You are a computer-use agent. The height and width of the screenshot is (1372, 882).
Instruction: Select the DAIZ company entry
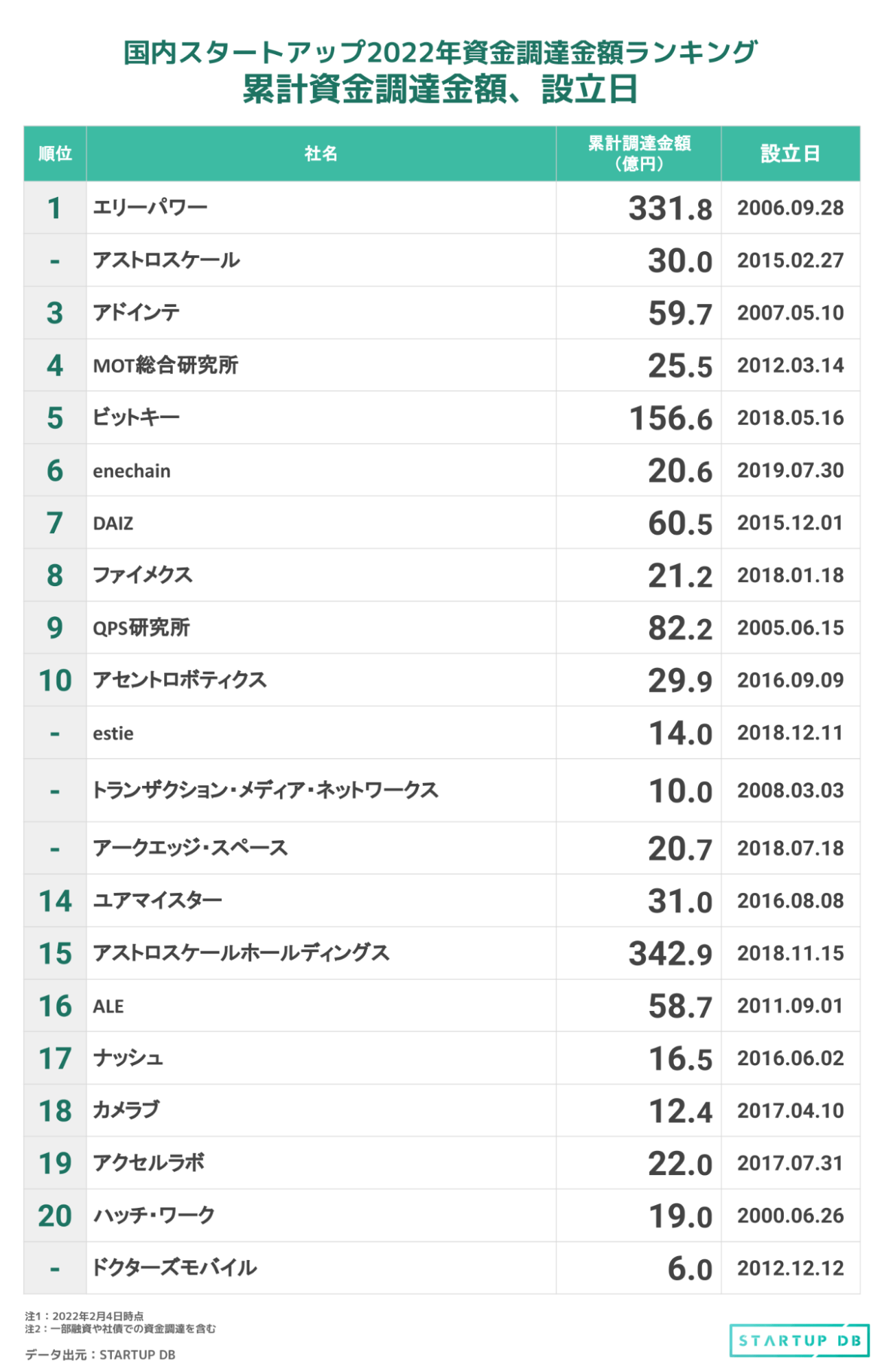(x=113, y=523)
